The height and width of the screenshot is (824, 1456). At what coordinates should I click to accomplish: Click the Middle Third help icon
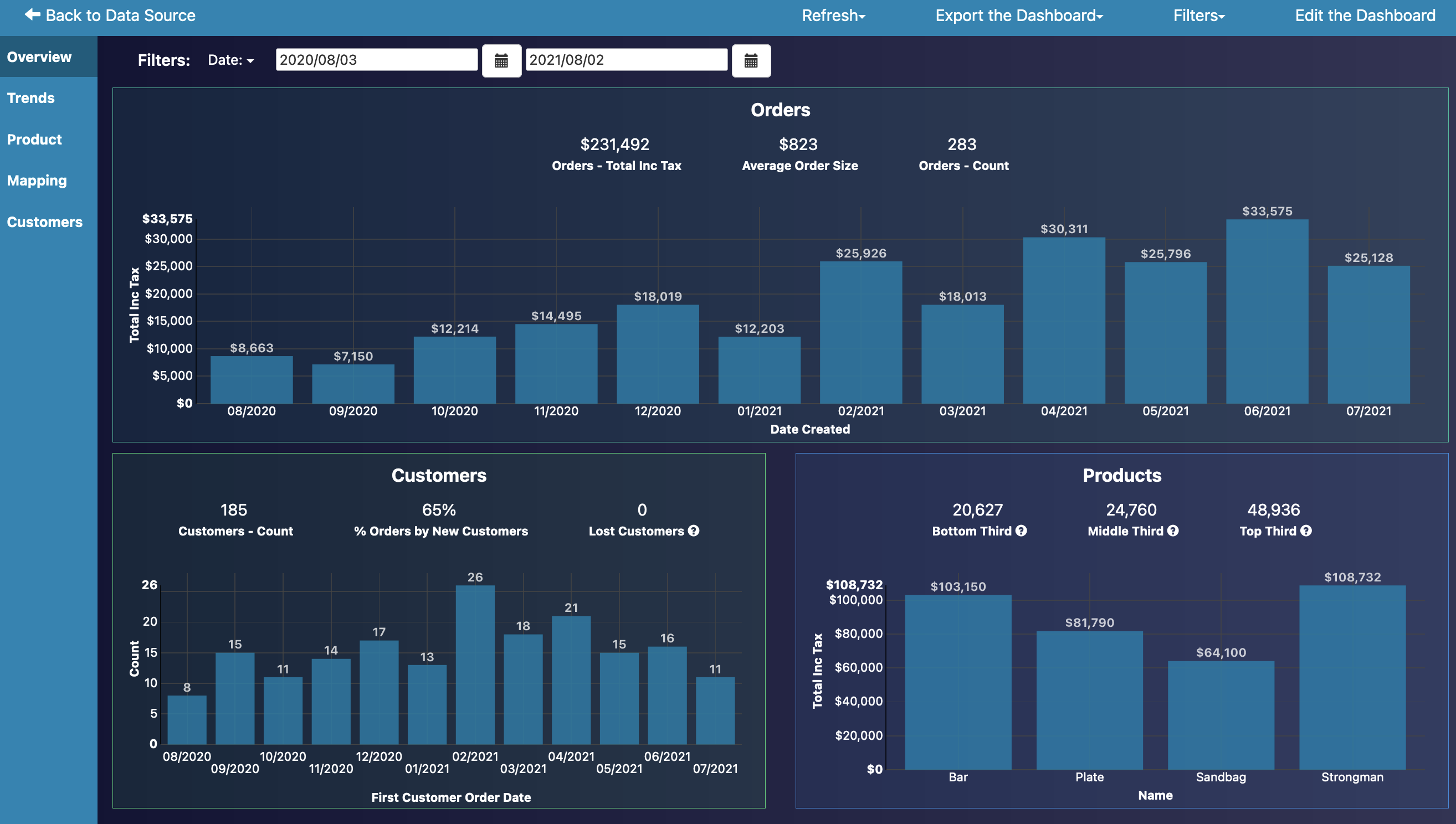(x=1173, y=531)
